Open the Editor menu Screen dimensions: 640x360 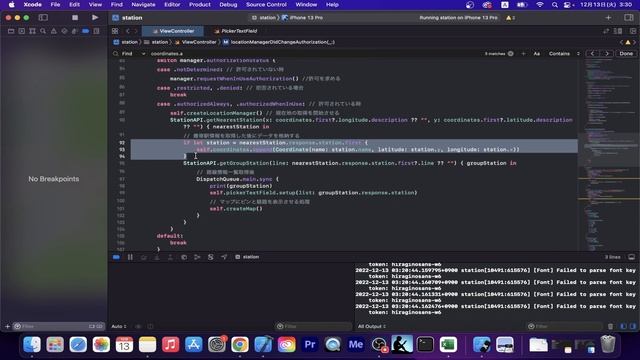point(172,4)
